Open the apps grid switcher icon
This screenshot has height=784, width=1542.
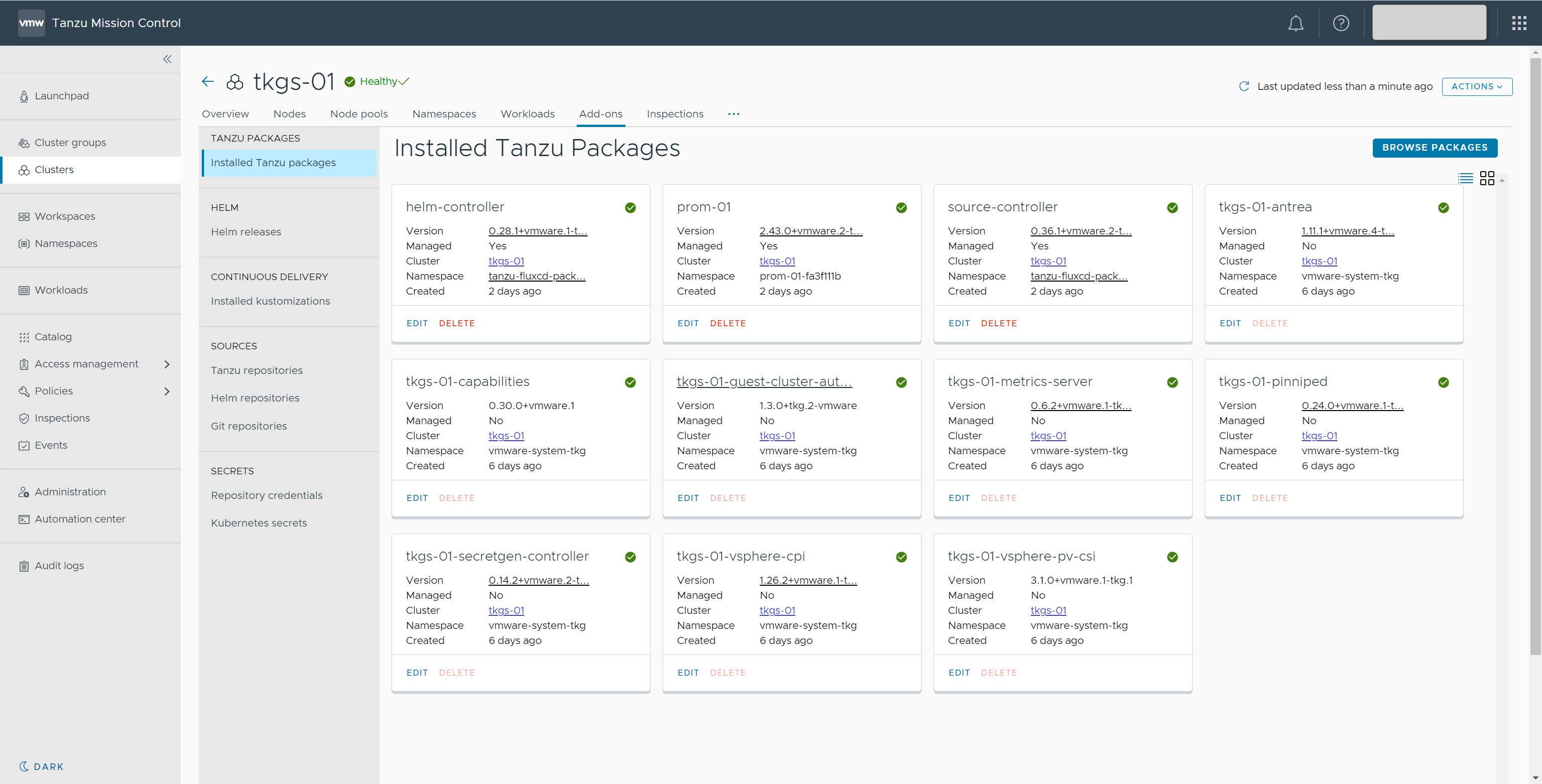[x=1518, y=24]
